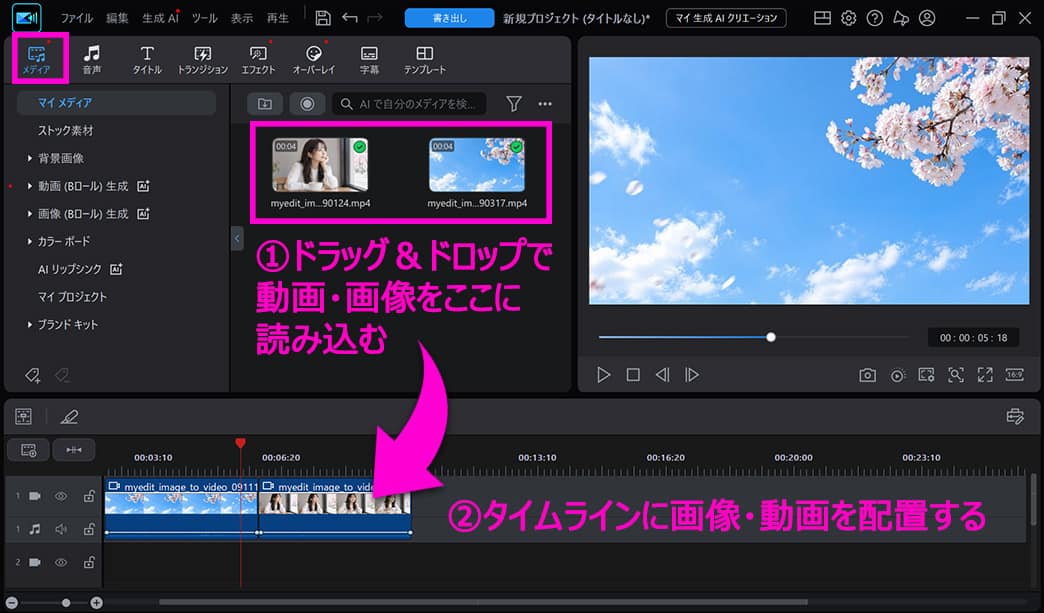This screenshot has width=1044, height=613.
Task: Open the ツール menu
Action: tap(204, 18)
